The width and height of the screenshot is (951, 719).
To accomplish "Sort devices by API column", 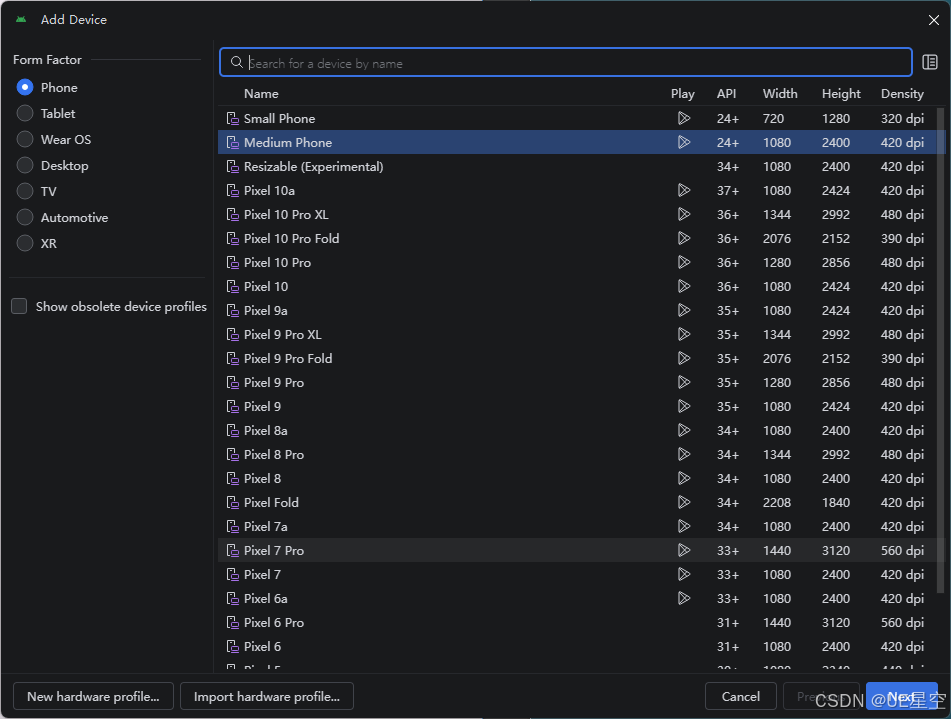I will click(x=726, y=93).
